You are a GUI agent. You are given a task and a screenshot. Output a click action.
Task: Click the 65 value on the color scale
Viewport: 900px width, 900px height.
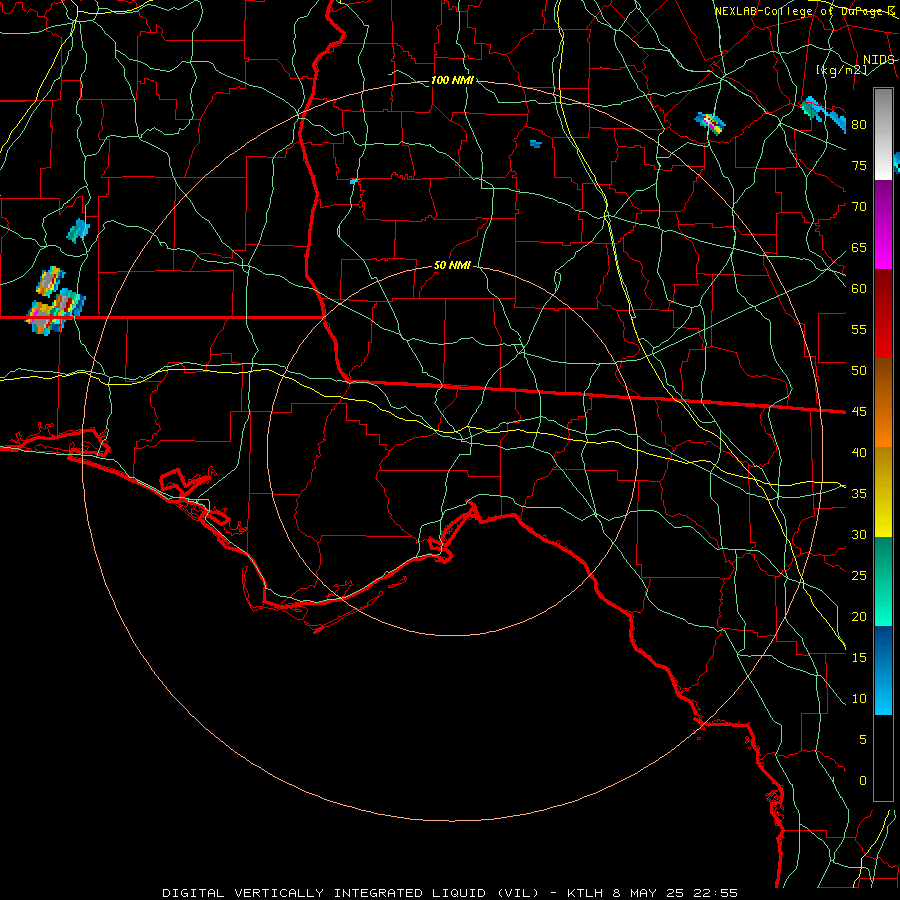(859, 247)
